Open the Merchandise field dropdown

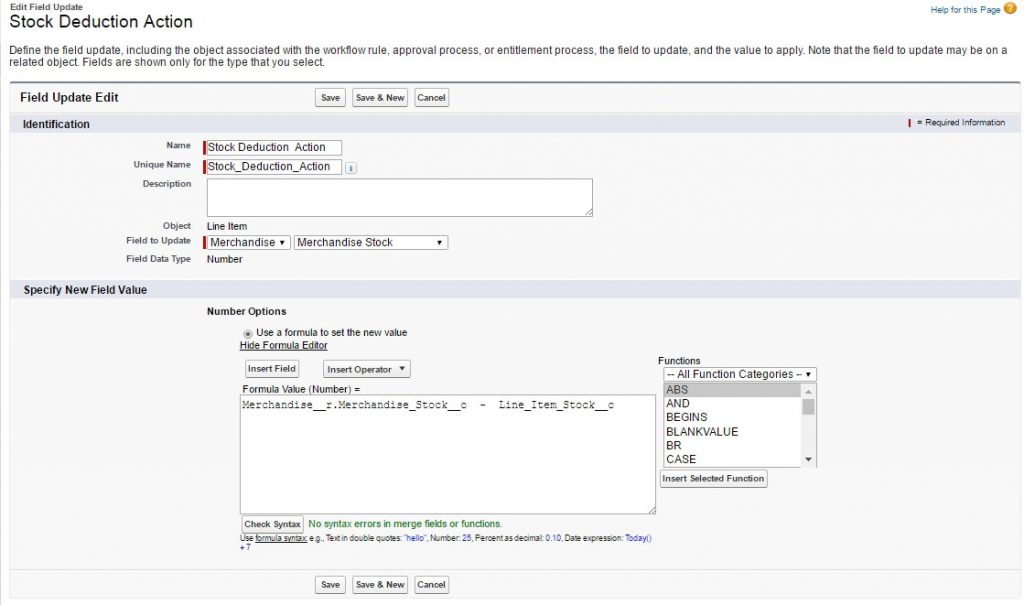coord(248,242)
